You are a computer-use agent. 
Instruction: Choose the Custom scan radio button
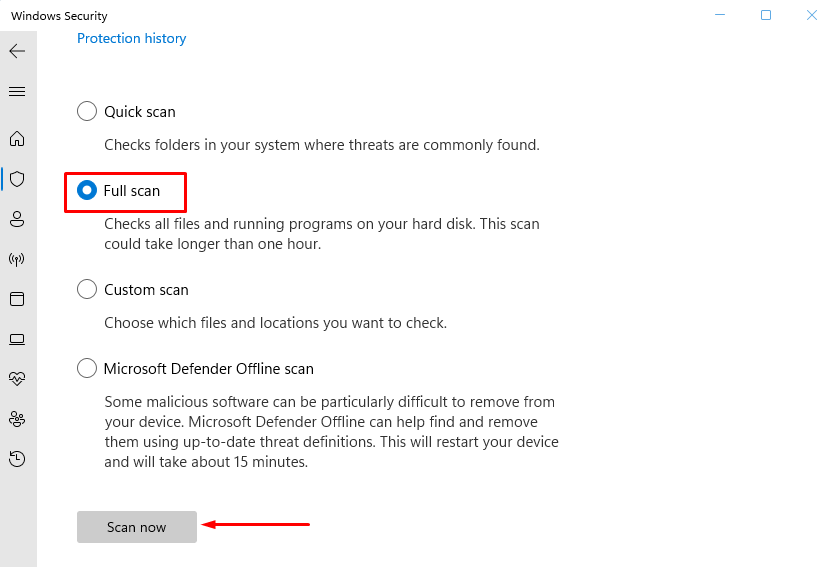(x=87, y=290)
